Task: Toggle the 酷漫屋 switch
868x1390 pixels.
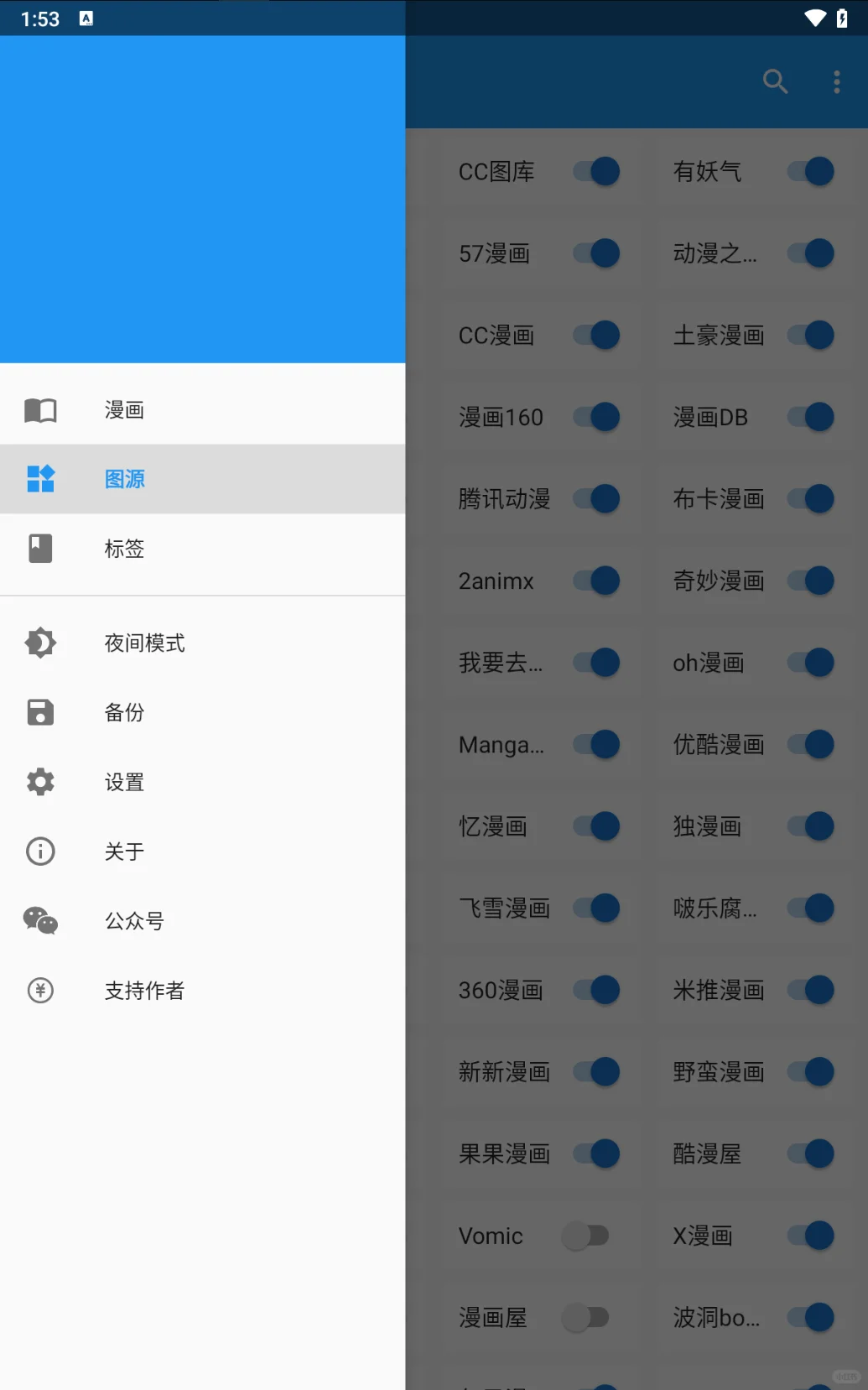Action: [811, 1154]
